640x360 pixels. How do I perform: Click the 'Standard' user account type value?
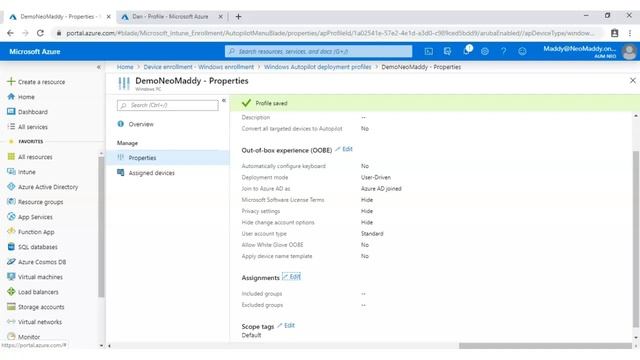coord(372,233)
